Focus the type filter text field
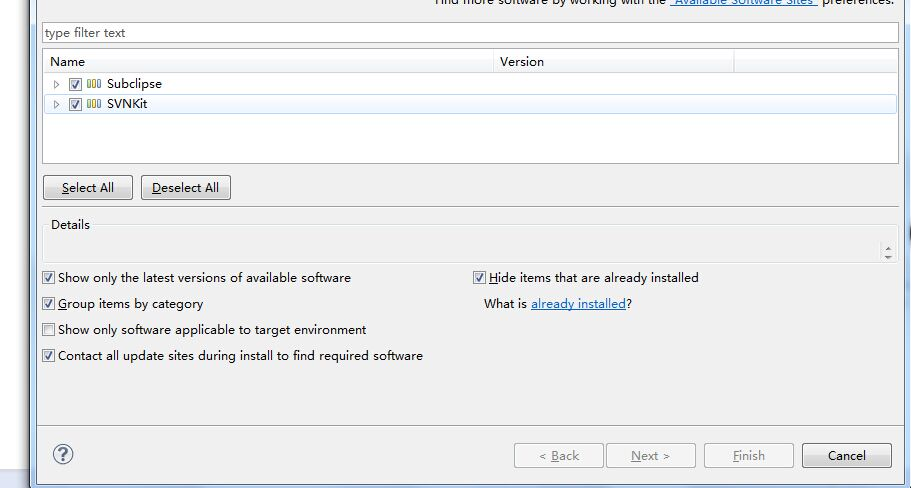 click(x=471, y=33)
